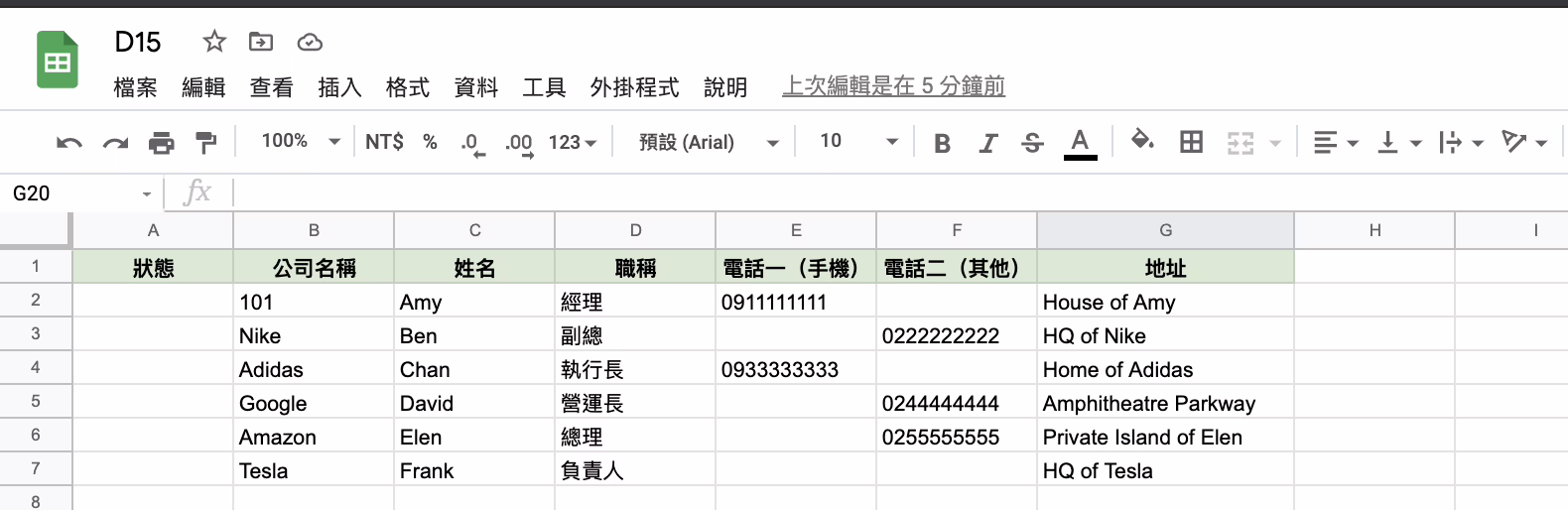Open the 外掛程式 menu
The width and height of the screenshot is (1568, 510).
click(634, 87)
